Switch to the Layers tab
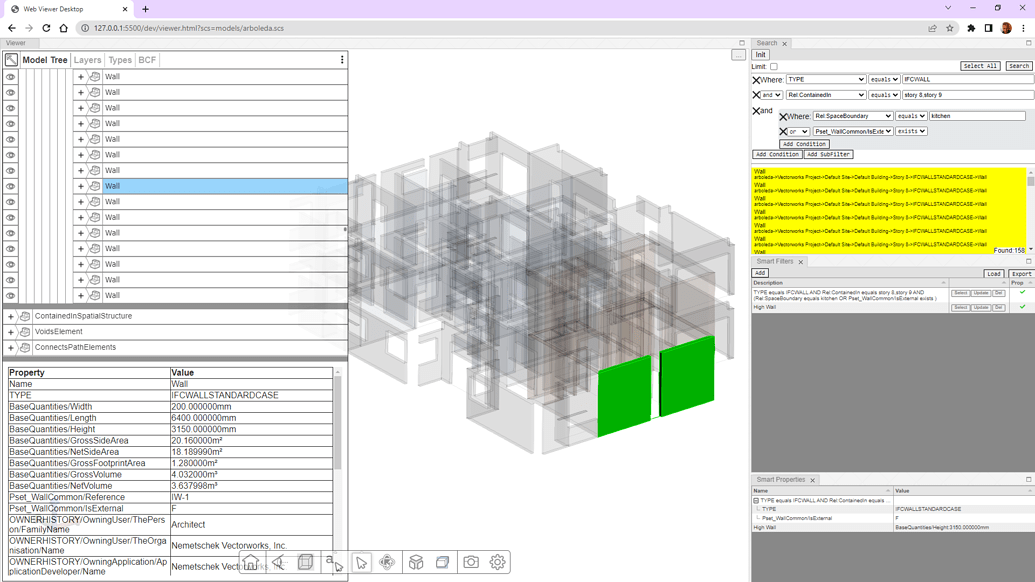The image size is (1035, 582). point(87,59)
